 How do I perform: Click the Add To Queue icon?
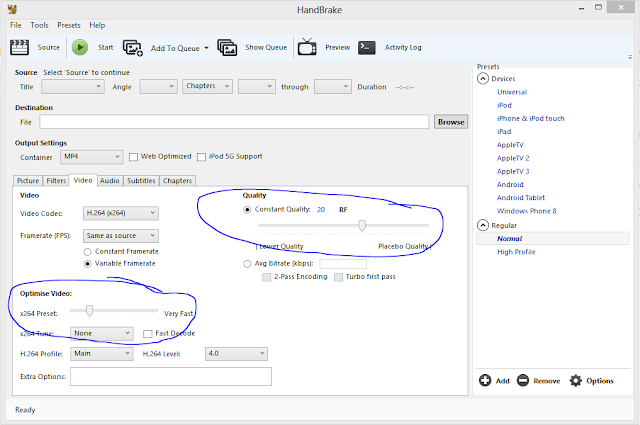[x=133, y=48]
